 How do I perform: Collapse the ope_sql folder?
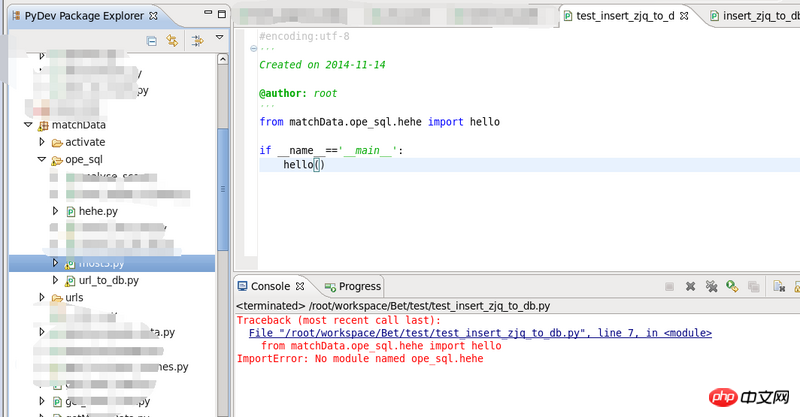(42, 159)
